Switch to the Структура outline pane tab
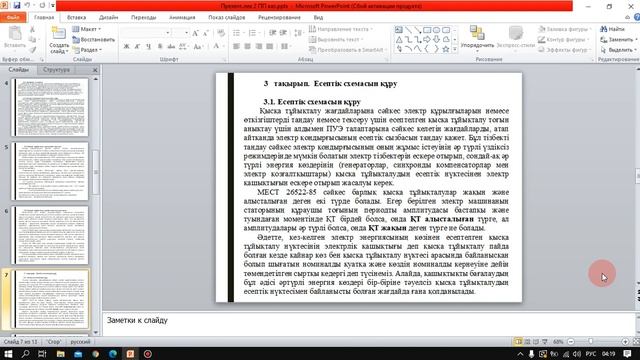The height and width of the screenshot is (360, 640). click(x=56, y=70)
